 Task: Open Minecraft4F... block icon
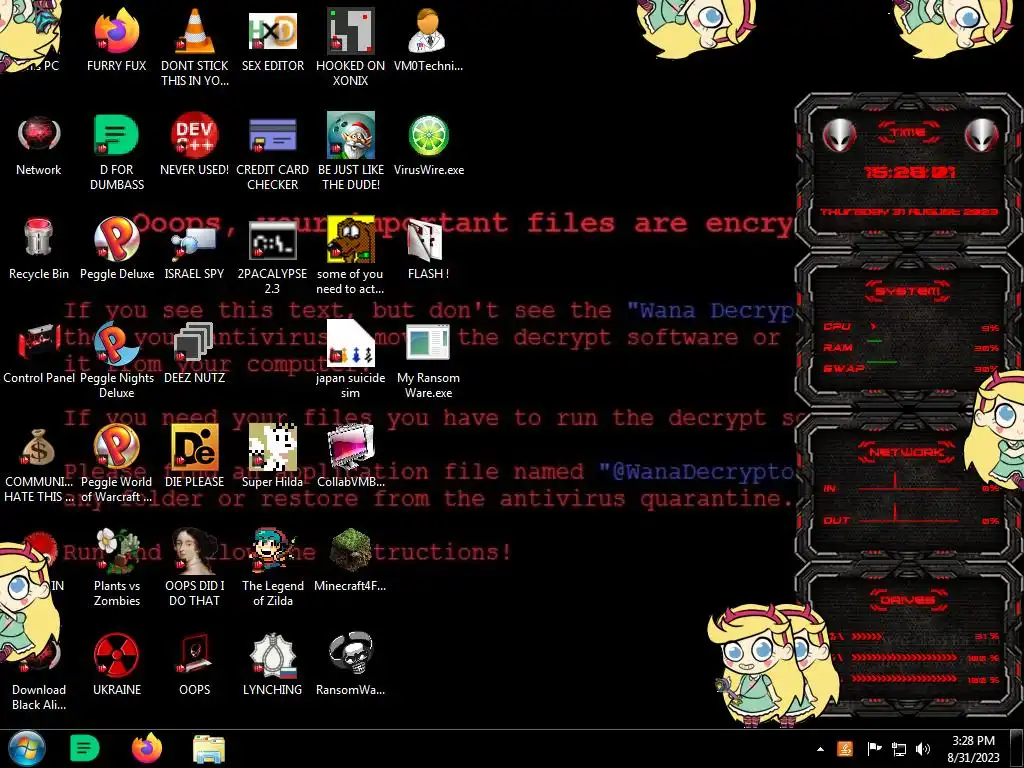pos(351,551)
